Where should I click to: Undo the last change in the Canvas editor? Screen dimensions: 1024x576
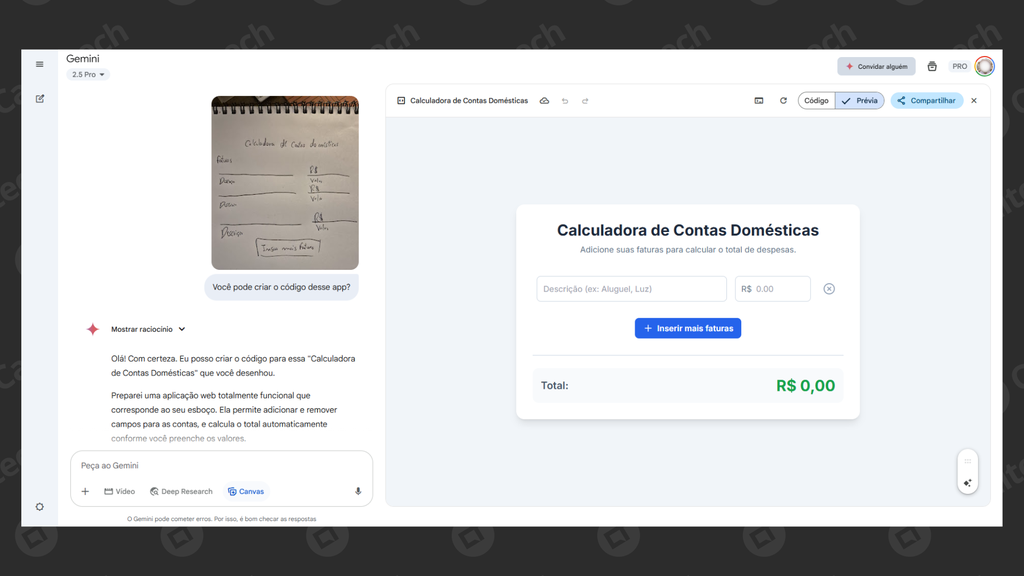pos(565,100)
